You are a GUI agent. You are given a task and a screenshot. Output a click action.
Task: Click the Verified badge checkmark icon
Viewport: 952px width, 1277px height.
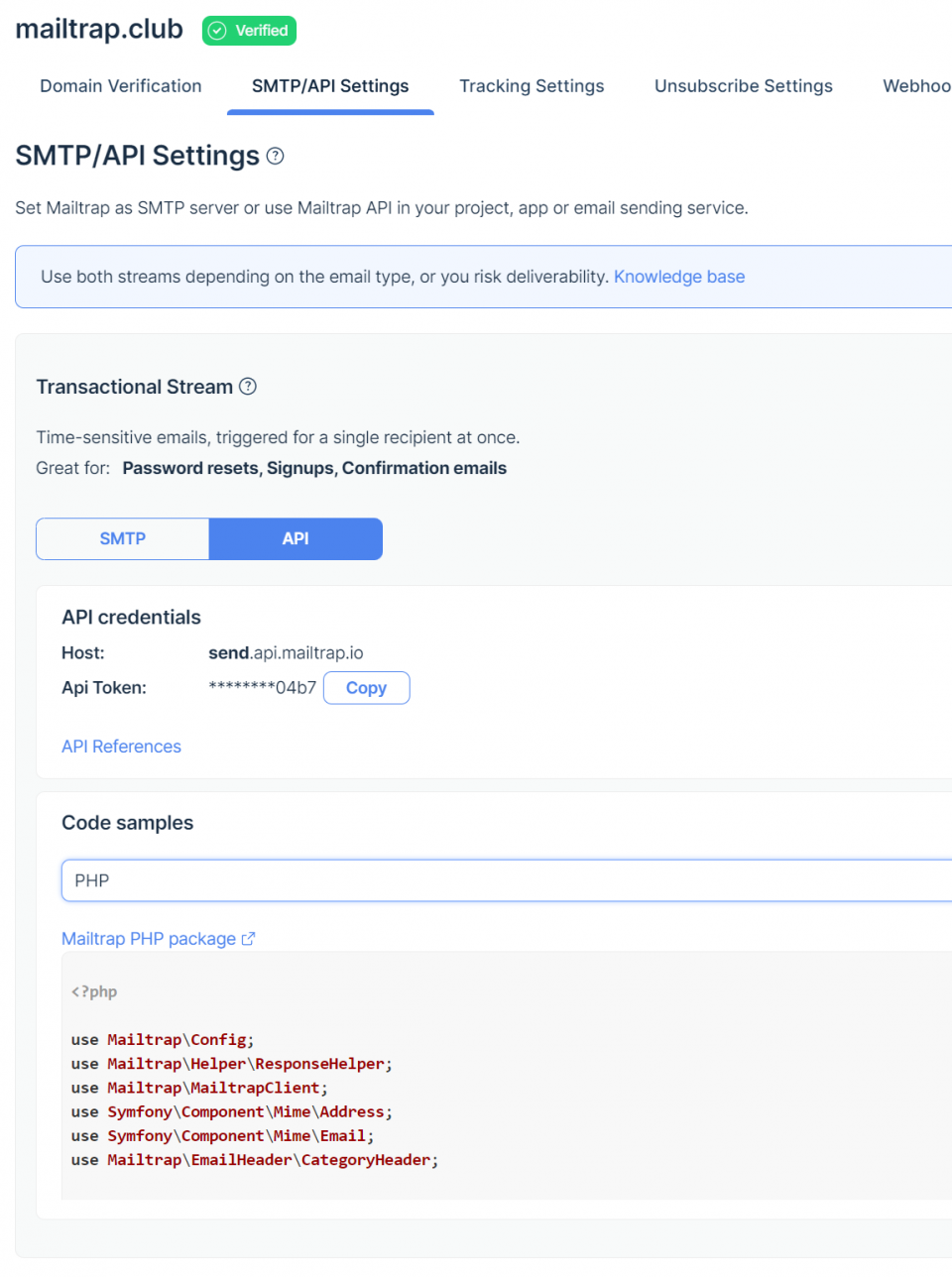tap(216, 31)
